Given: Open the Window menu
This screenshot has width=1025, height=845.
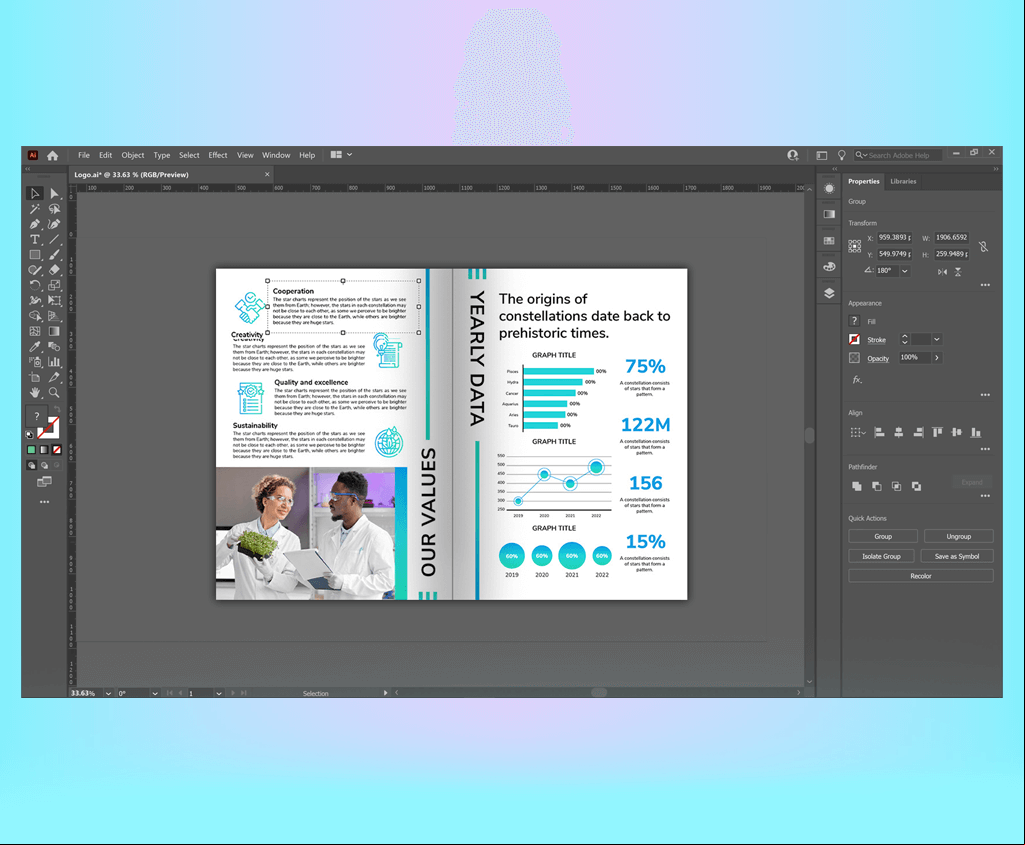Looking at the screenshot, I should coord(276,155).
